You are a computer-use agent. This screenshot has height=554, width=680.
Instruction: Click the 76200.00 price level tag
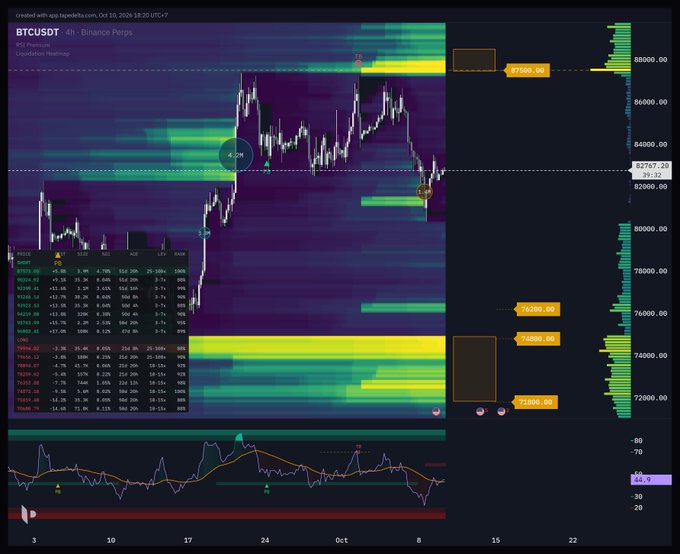538,309
